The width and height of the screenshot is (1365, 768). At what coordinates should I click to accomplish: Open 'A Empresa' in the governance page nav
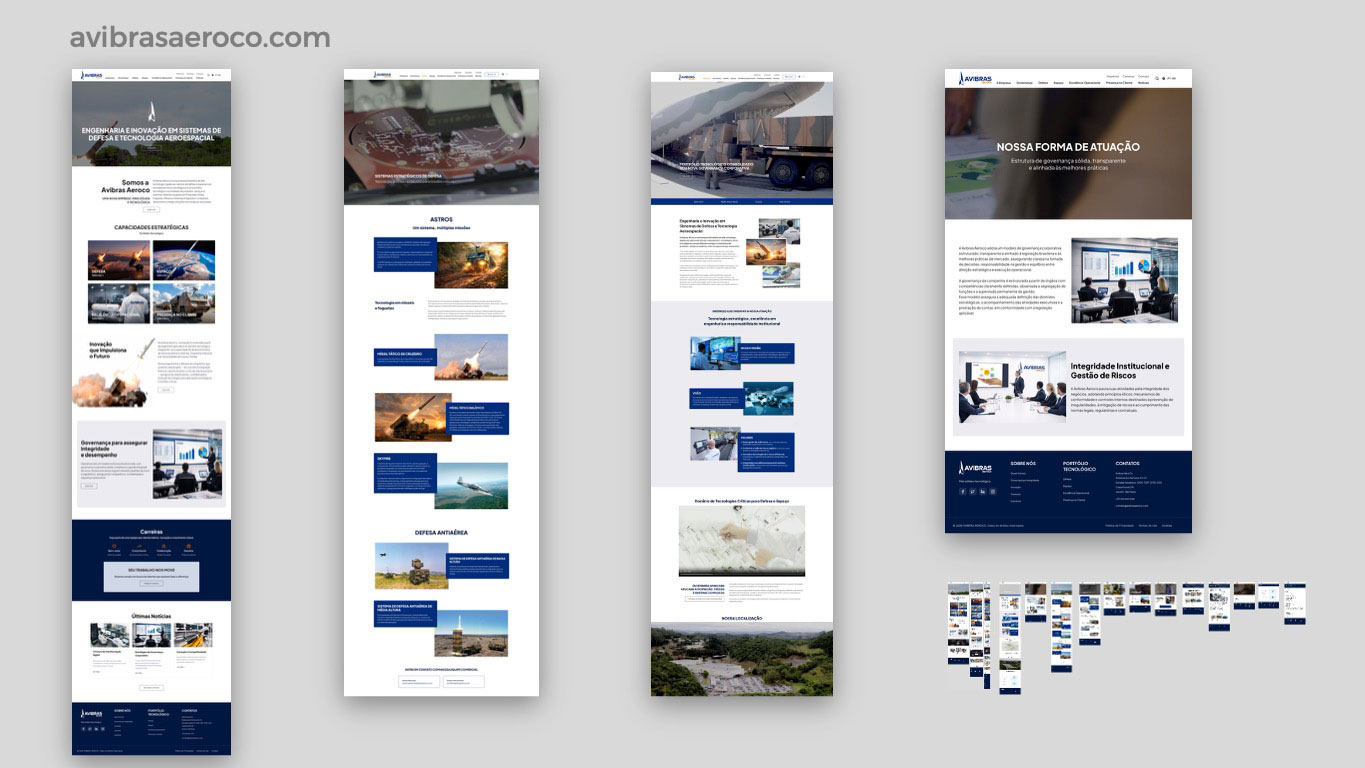pos(1004,83)
